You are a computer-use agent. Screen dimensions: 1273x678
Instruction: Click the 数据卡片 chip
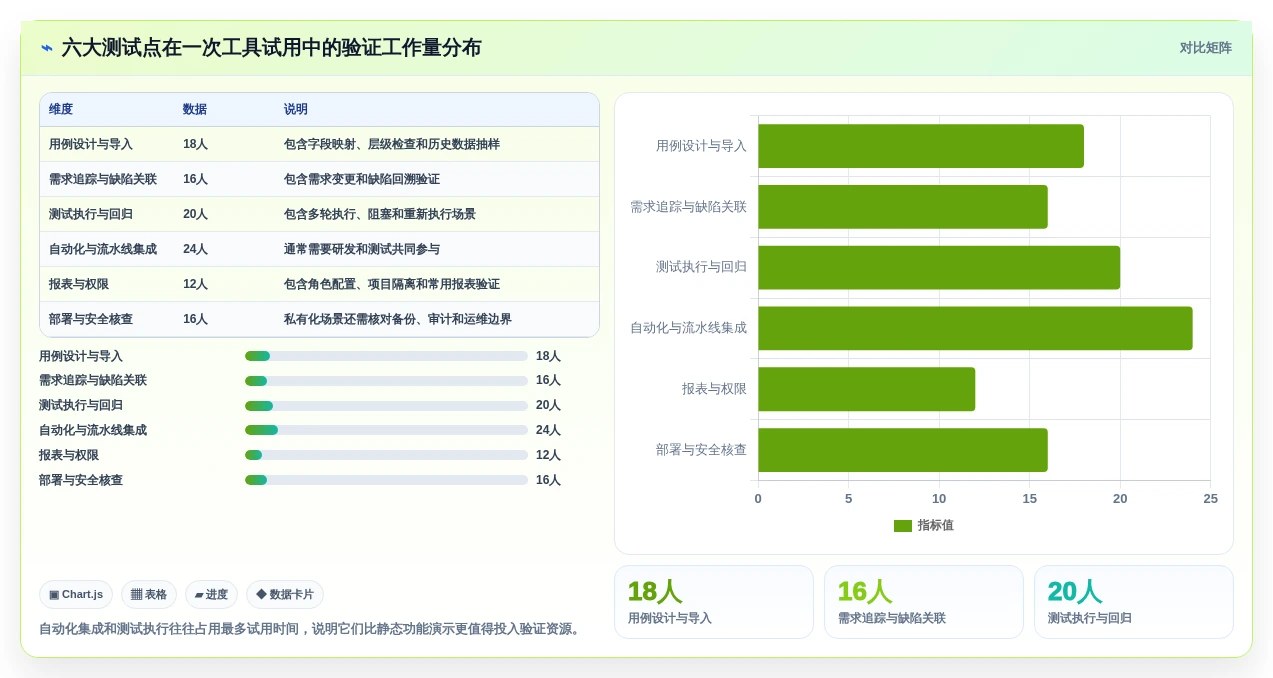(x=285, y=594)
